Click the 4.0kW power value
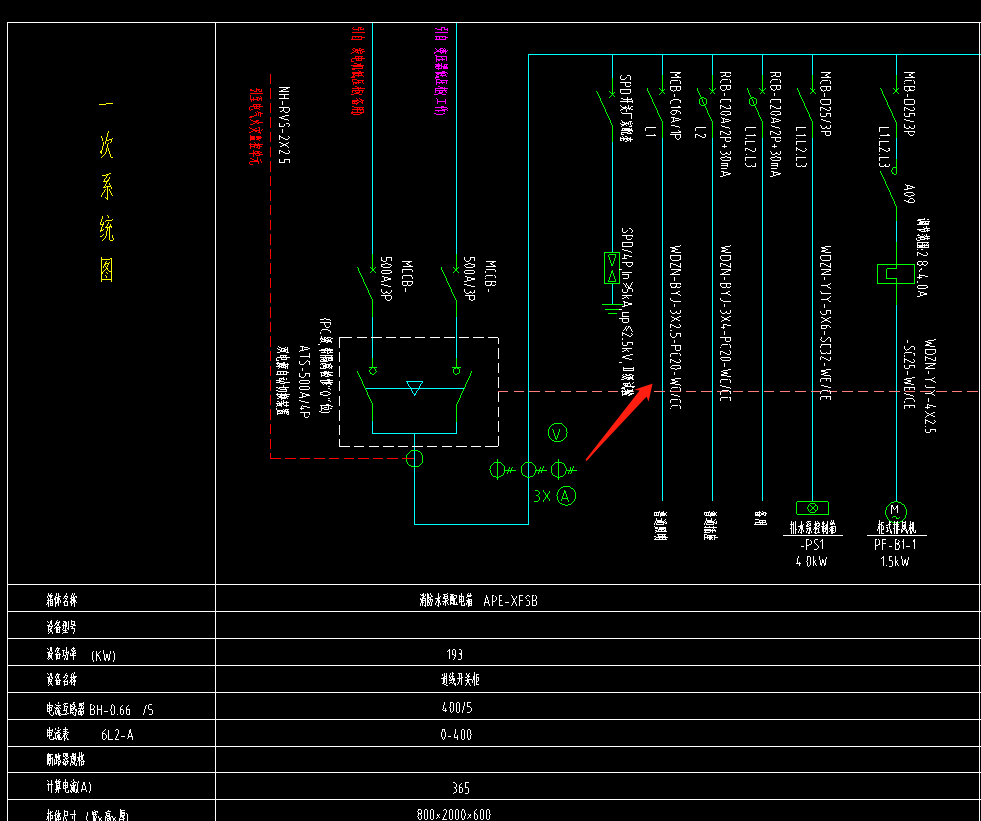The image size is (981, 821). tap(812, 561)
